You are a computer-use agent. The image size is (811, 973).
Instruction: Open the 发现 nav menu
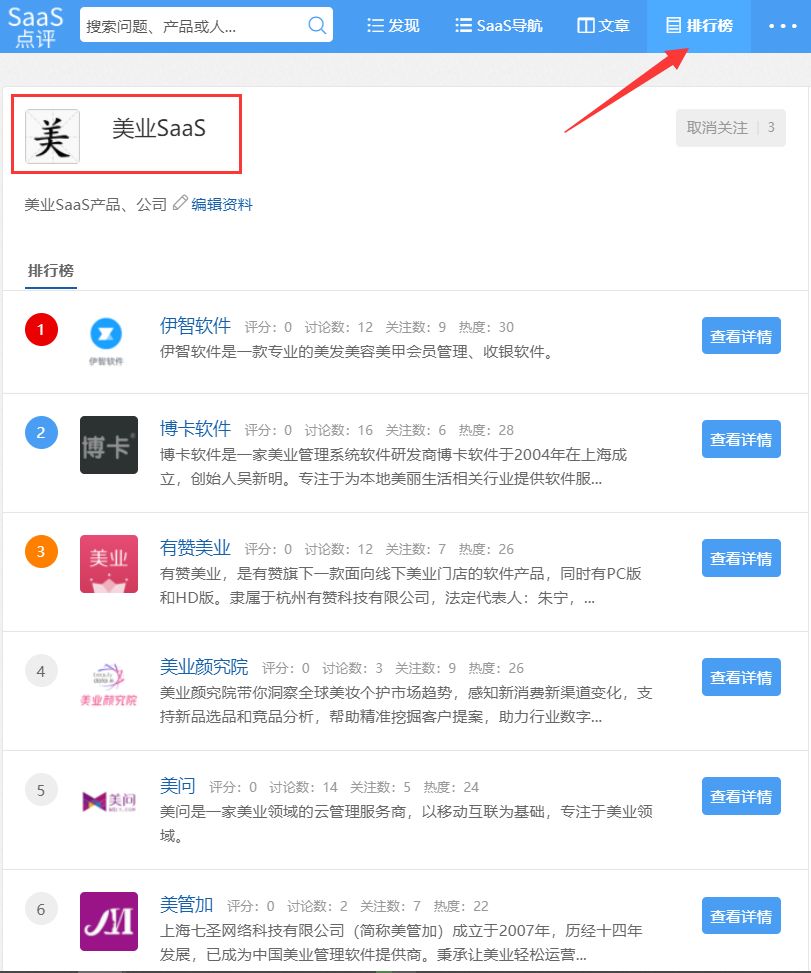(393, 25)
